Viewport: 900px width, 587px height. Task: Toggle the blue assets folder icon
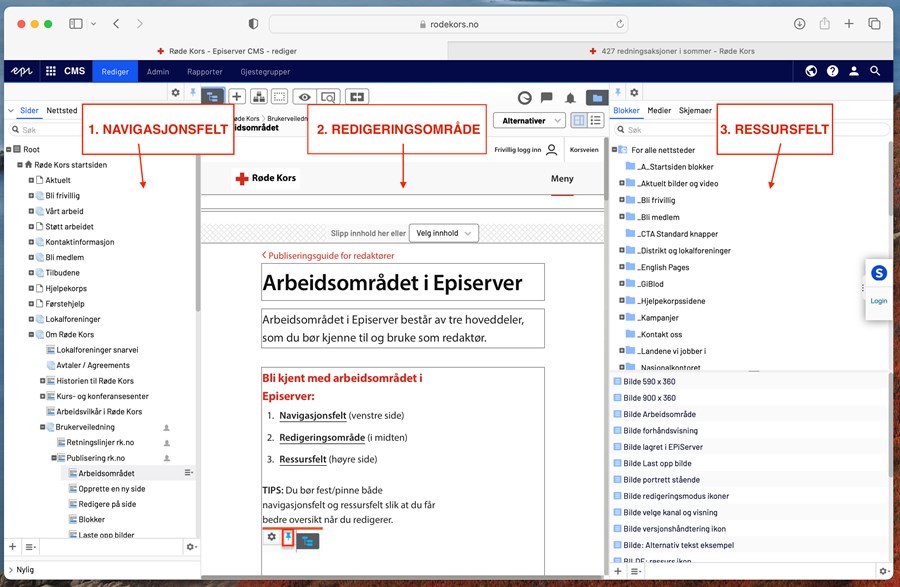595,97
